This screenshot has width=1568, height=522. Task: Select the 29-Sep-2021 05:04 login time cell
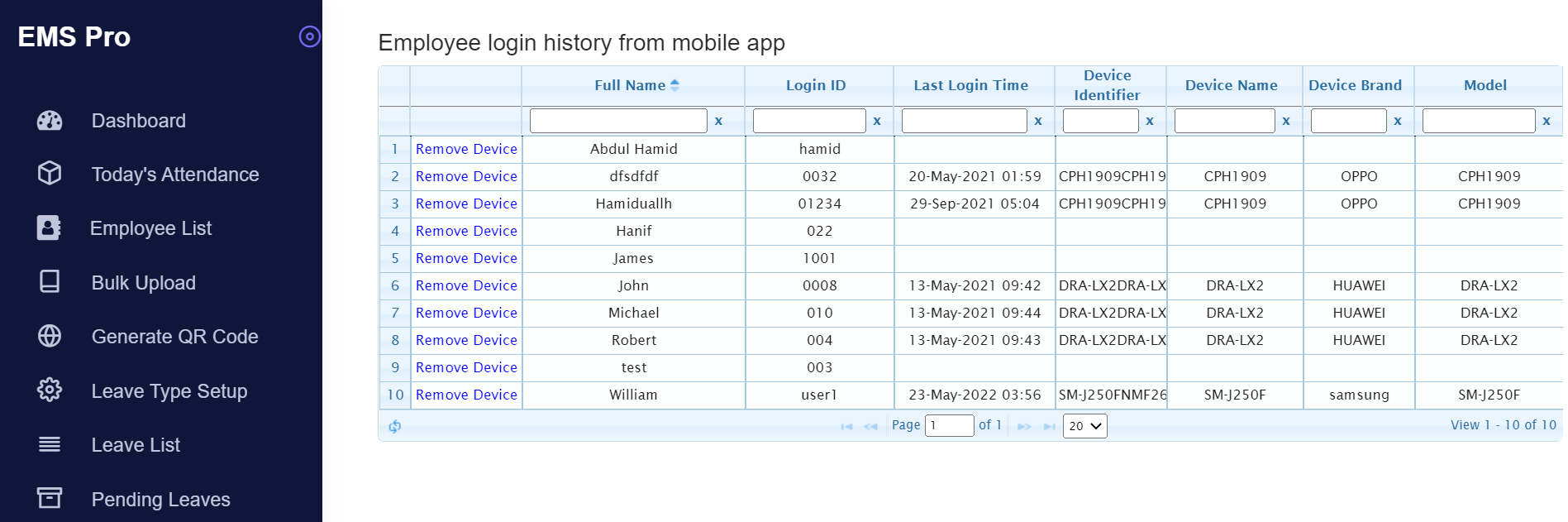975,204
